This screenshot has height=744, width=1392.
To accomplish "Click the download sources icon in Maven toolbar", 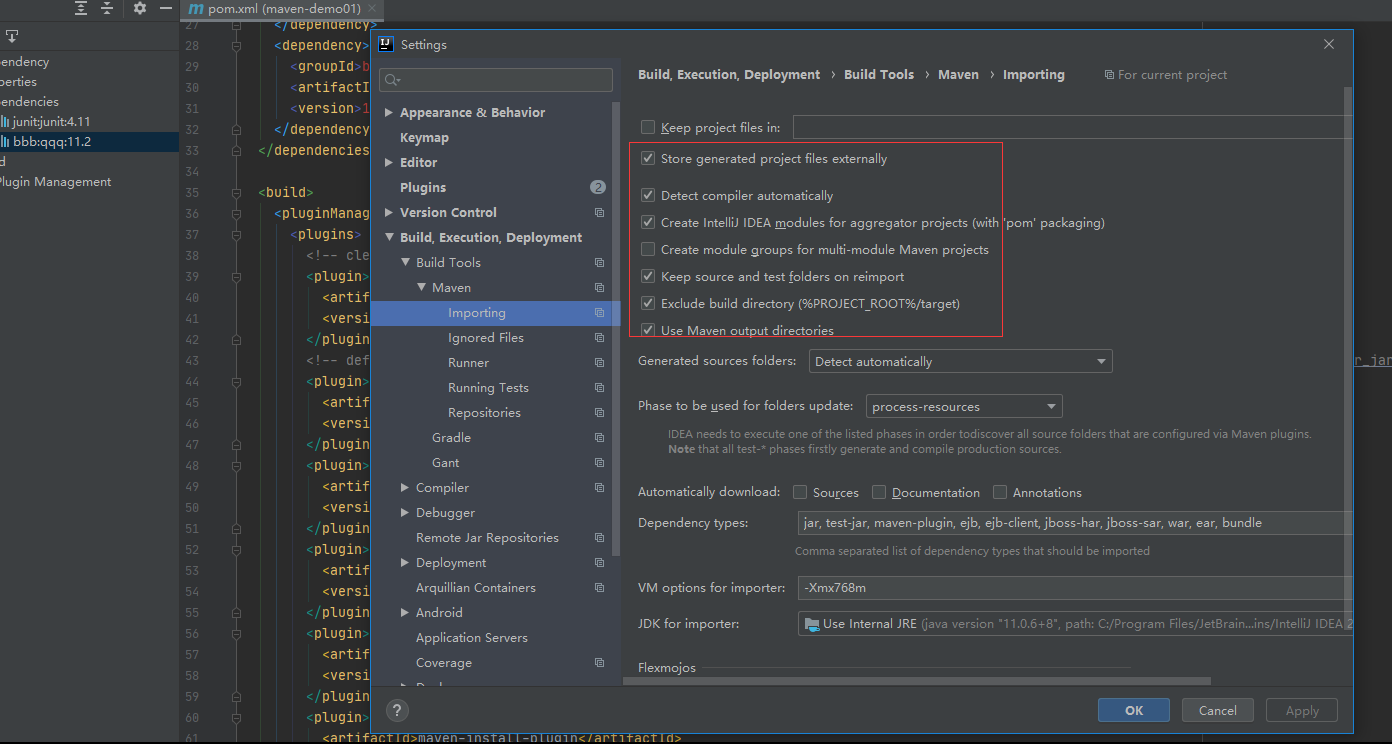I will 12,35.
